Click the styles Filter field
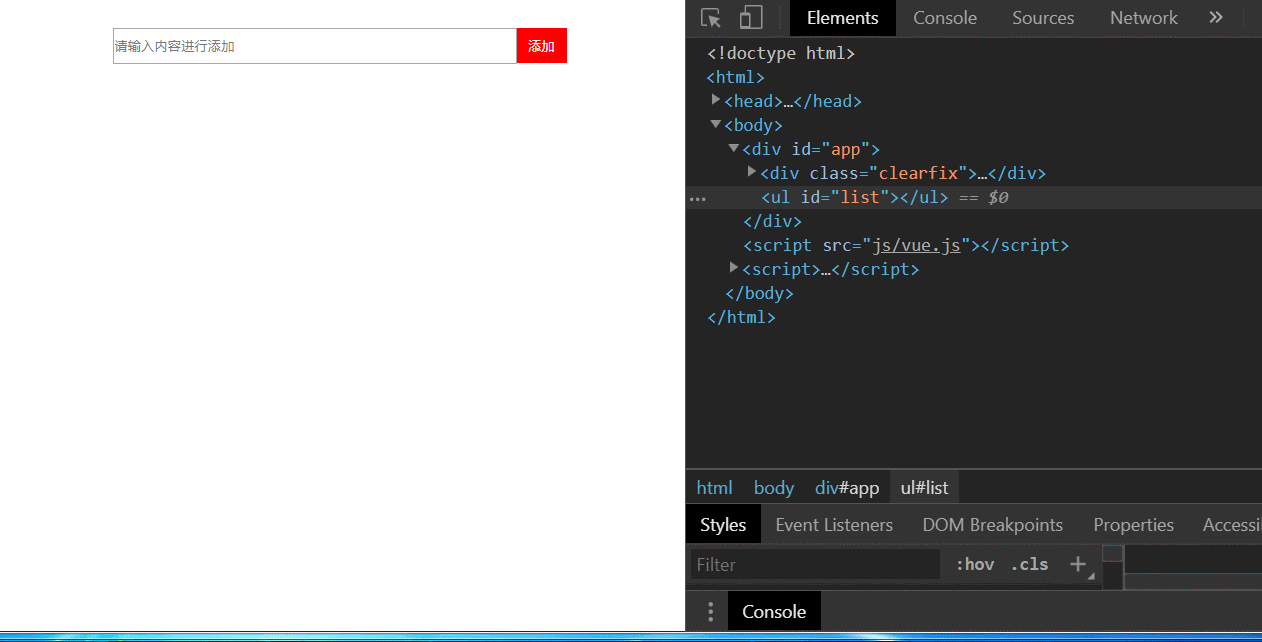1262x642 pixels. pos(816,564)
